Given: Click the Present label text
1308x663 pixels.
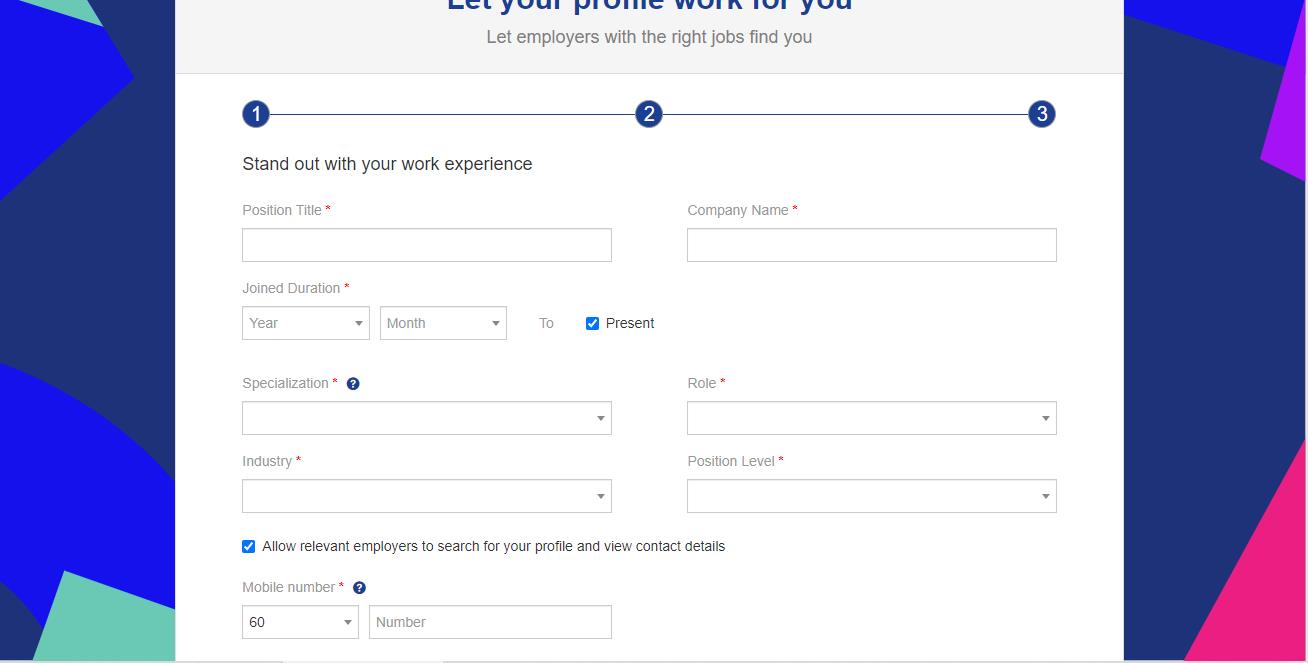Looking at the screenshot, I should pyautogui.click(x=631, y=323).
